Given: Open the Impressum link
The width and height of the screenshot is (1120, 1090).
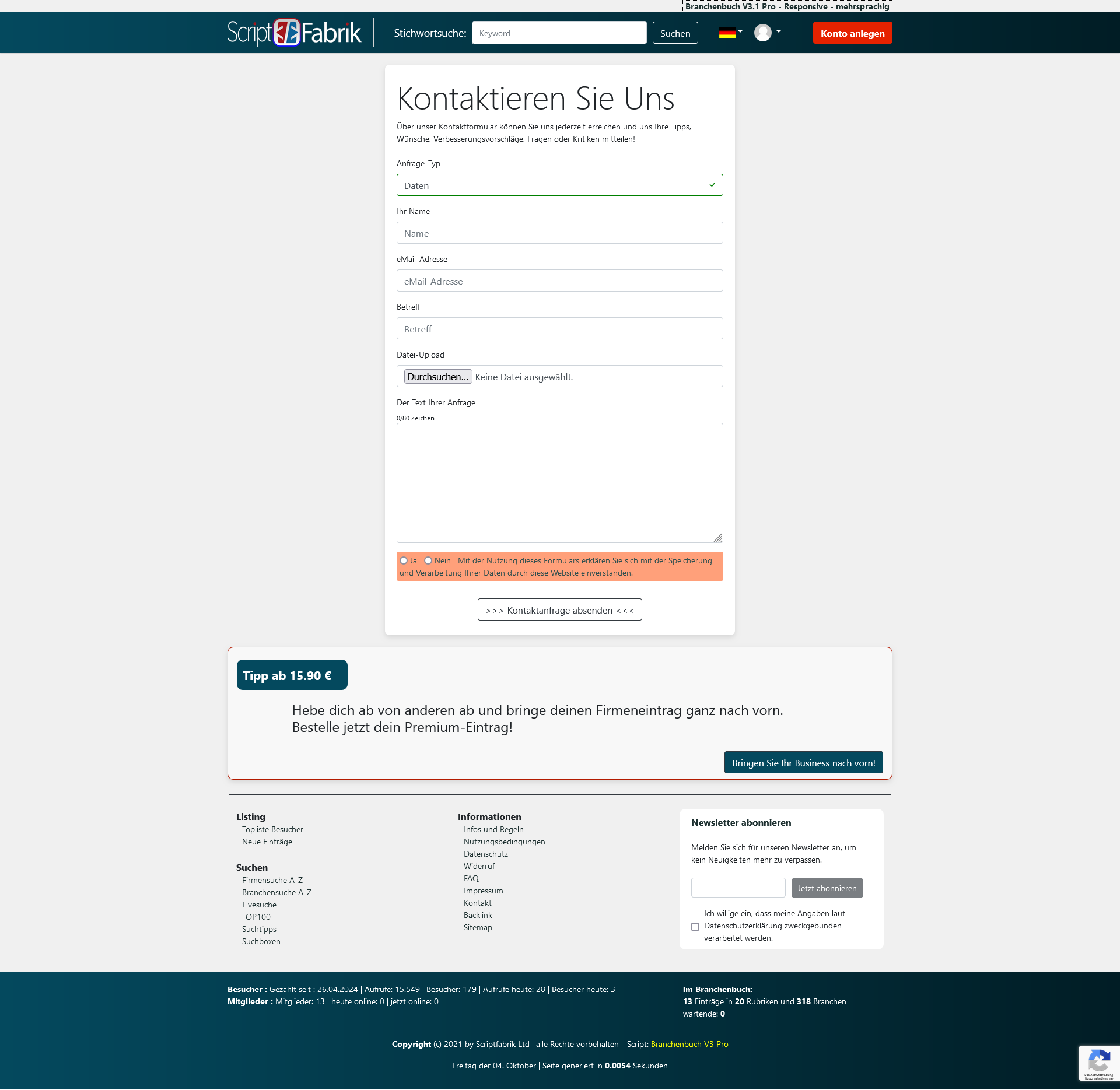Looking at the screenshot, I should tap(483, 891).
